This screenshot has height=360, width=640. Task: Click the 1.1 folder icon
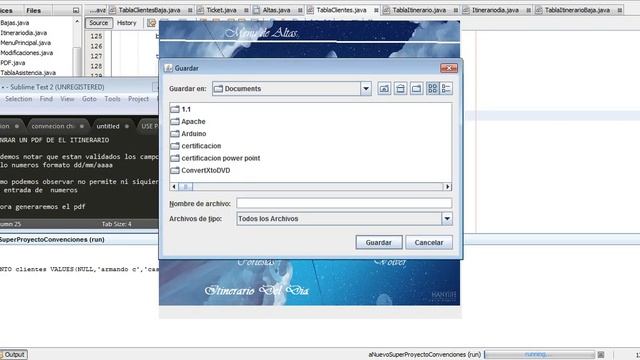click(x=175, y=109)
